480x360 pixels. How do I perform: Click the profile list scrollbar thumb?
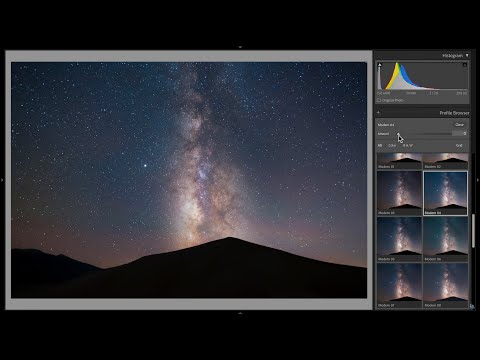click(x=473, y=231)
